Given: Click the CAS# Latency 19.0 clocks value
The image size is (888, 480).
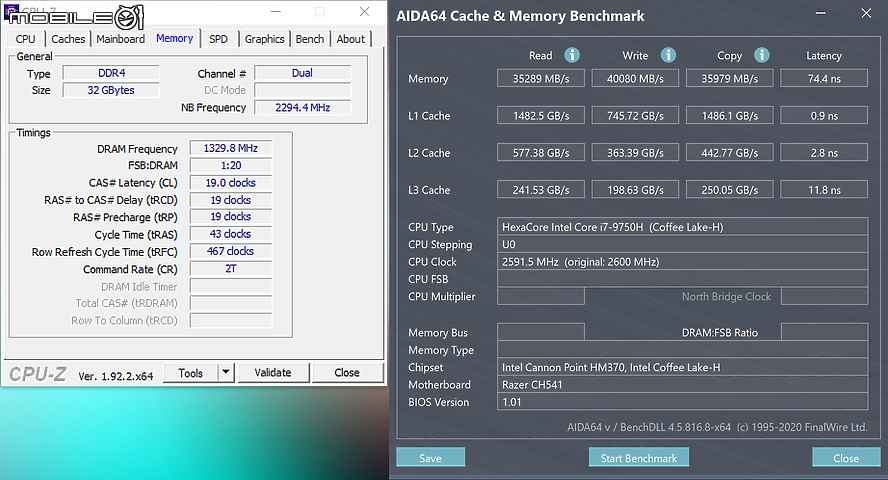Looking at the screenshot, I should 230,183.
